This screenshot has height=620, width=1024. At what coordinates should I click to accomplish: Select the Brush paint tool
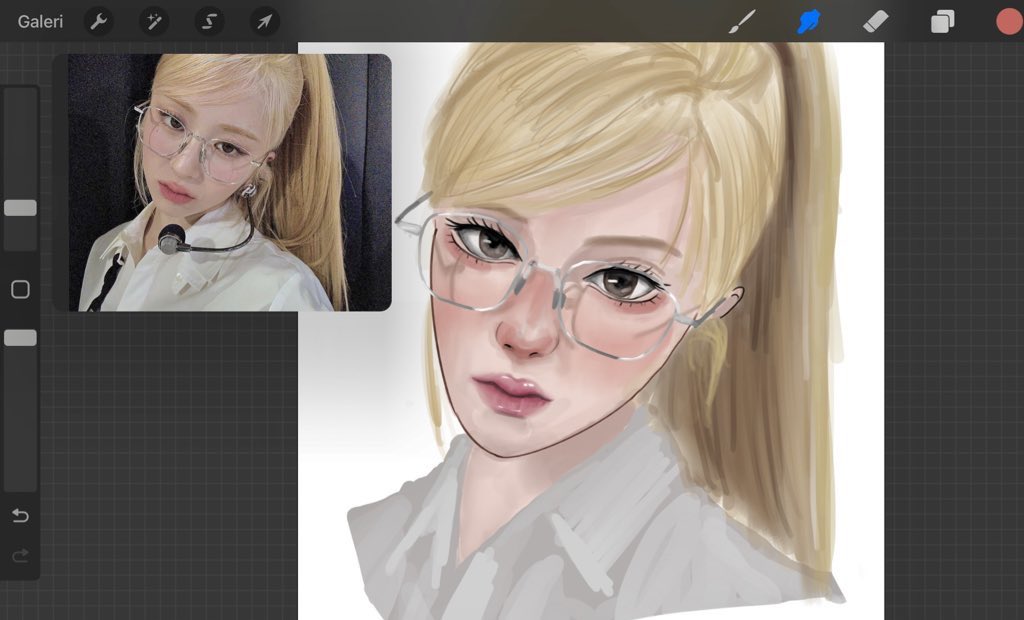(x=742, y=22)
